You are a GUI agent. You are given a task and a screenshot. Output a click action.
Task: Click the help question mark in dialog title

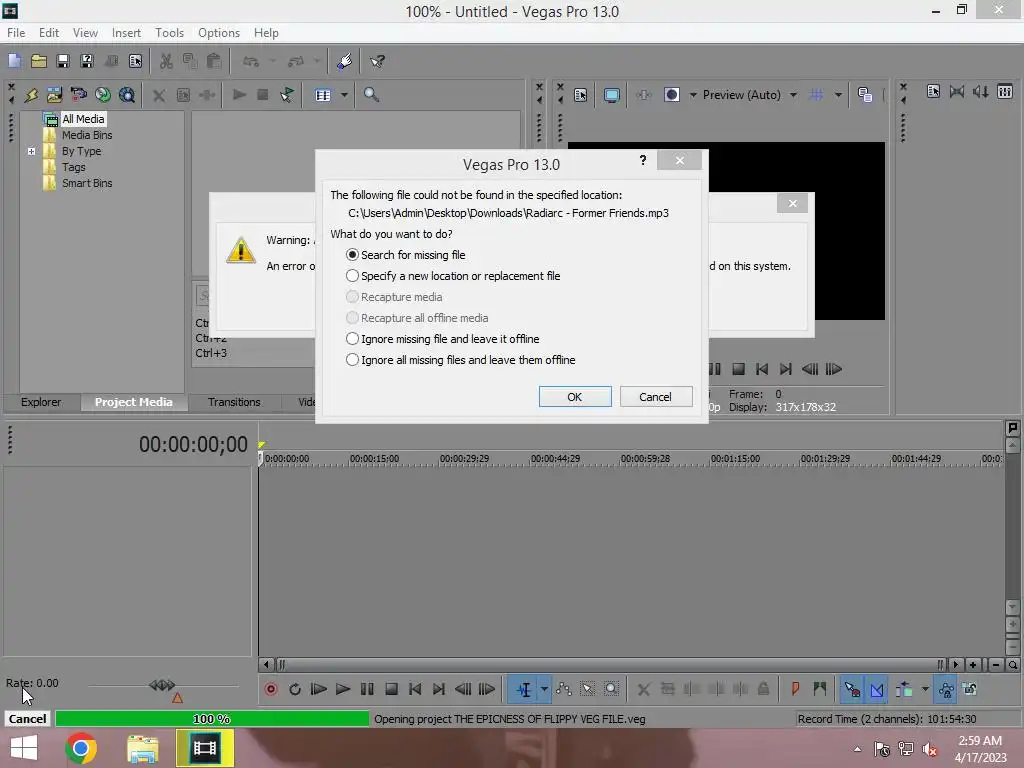pos(643,160)
